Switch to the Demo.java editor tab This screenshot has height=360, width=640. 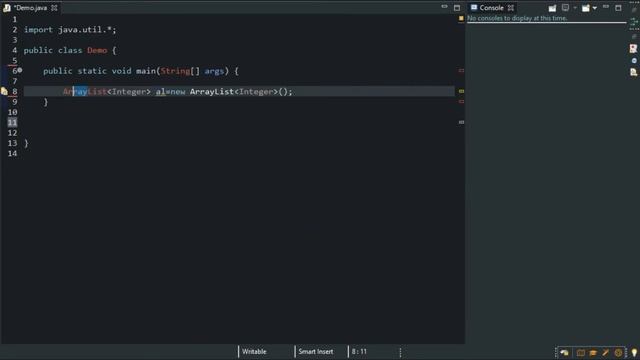point(31,8)
